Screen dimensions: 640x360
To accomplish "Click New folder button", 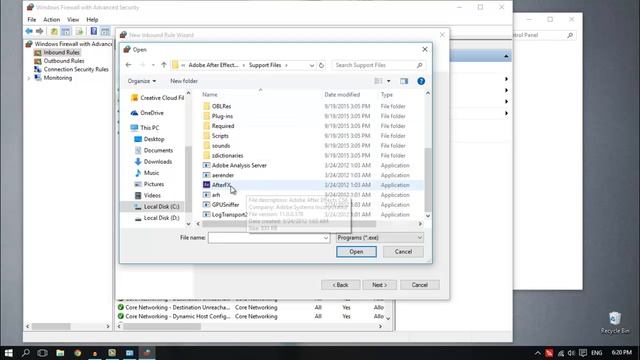I will (x=184, y=81).
